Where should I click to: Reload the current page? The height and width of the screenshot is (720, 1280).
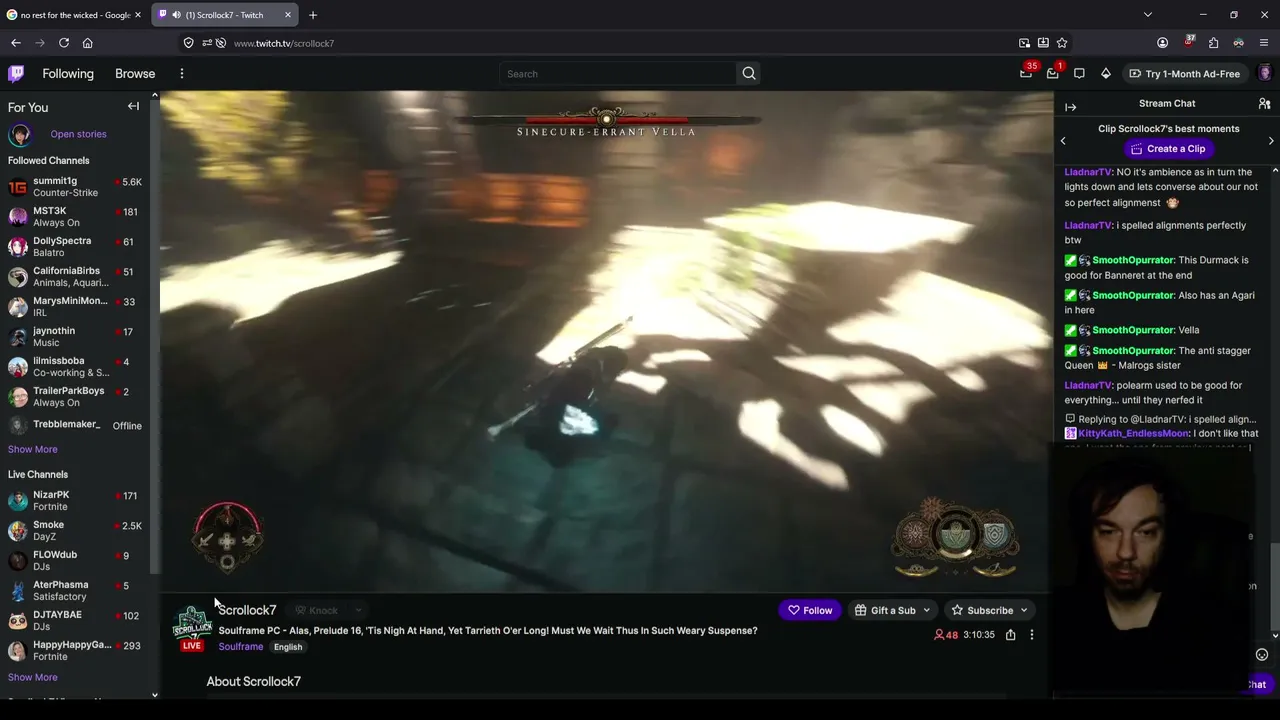64,43
